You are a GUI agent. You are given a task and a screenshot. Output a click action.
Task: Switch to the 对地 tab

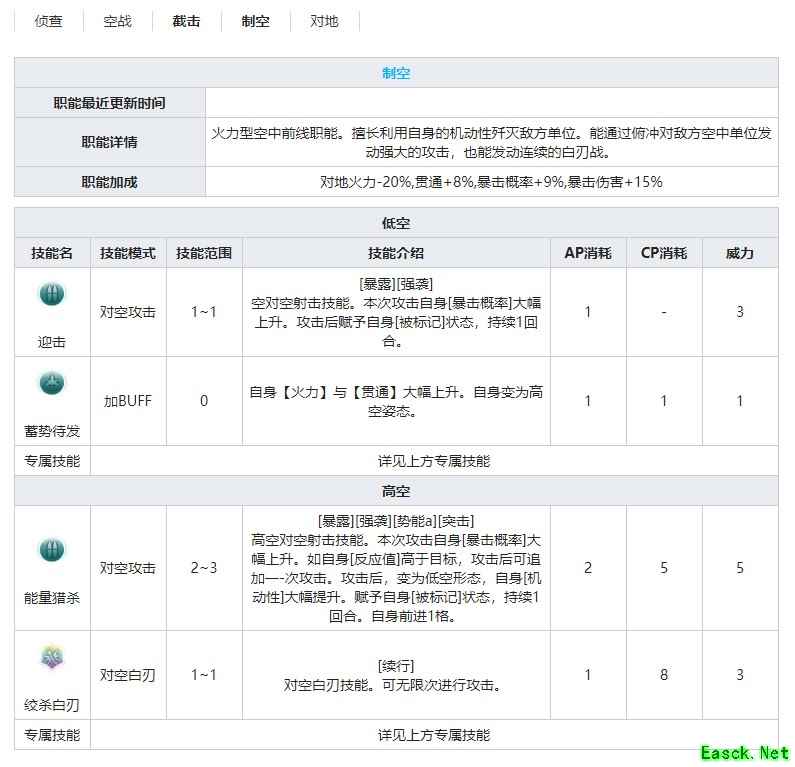(x=324, y=21)
